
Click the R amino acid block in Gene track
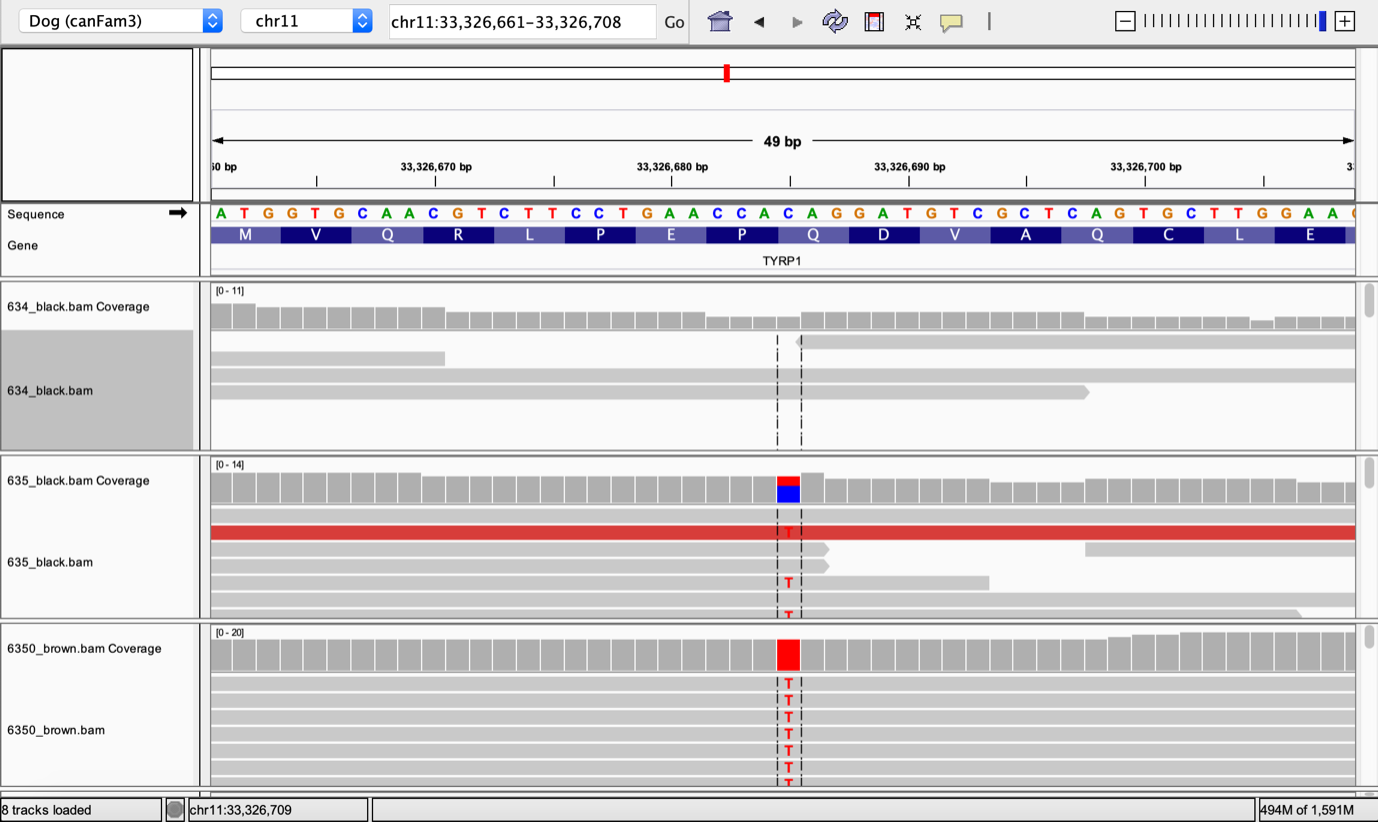459,235
